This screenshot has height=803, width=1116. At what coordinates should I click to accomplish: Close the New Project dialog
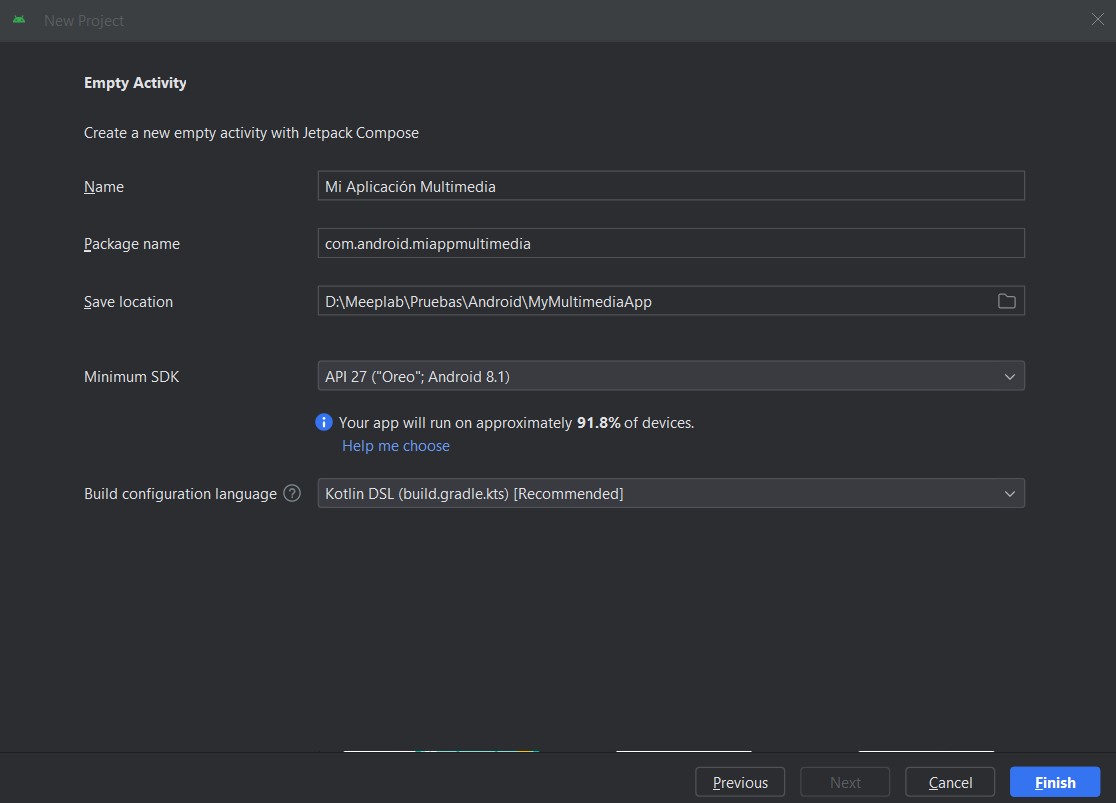[x=1097, y=20]
